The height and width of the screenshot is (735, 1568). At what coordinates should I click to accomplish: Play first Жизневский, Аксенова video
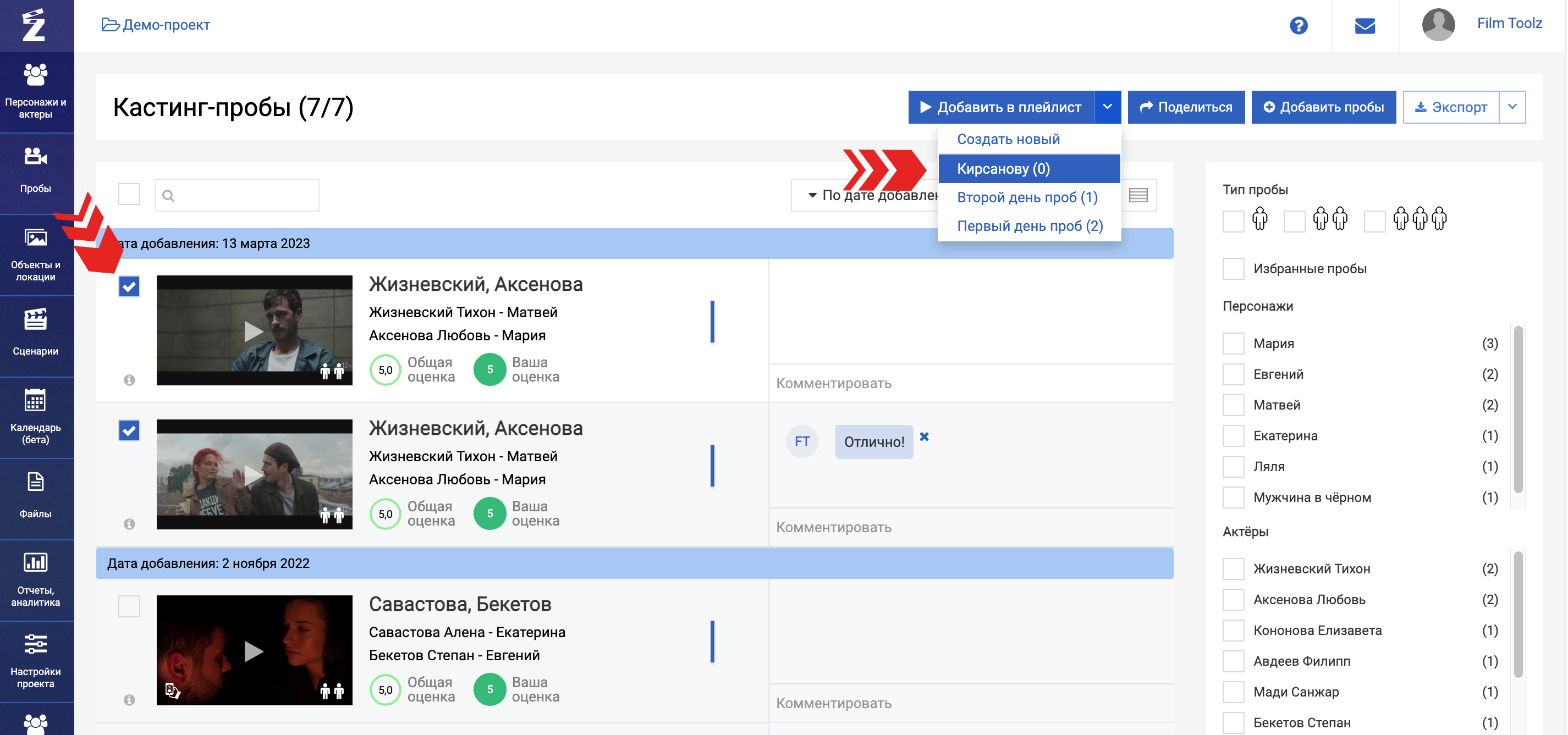[254, 331]
